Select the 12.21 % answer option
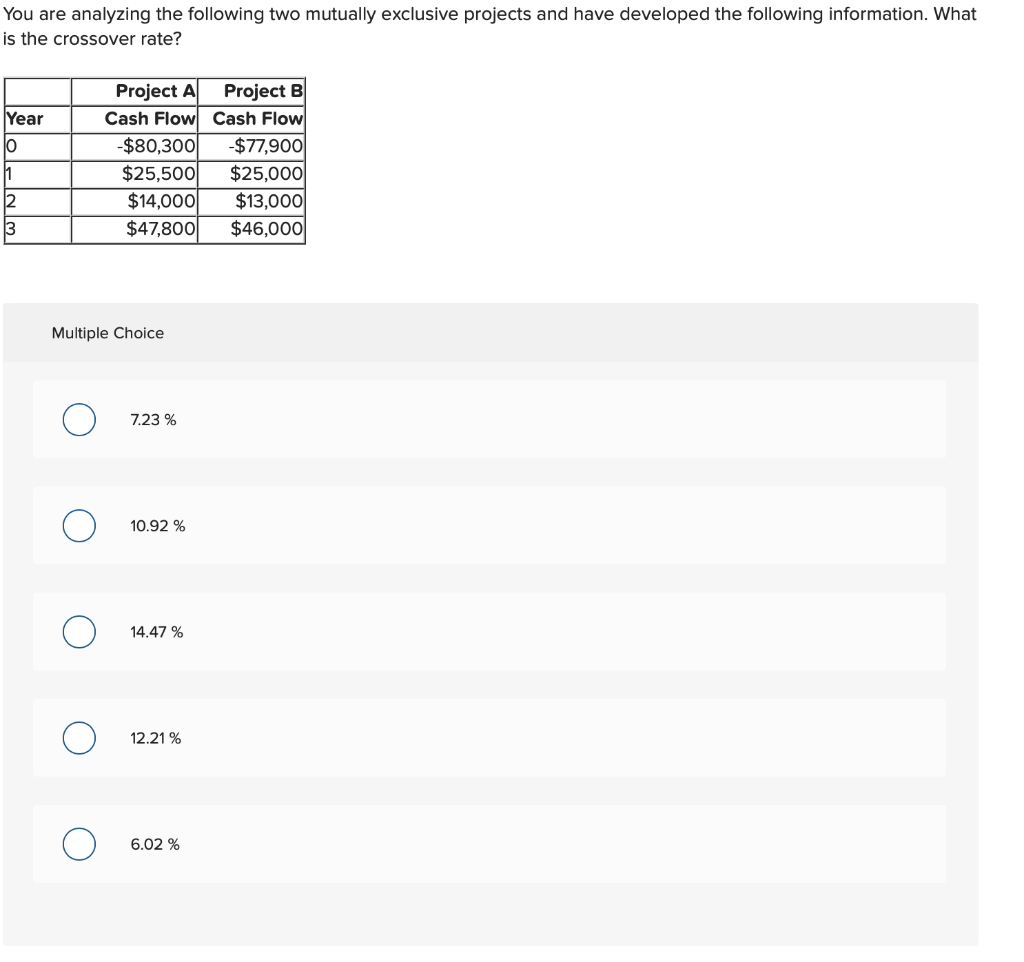 click(79, 738)
